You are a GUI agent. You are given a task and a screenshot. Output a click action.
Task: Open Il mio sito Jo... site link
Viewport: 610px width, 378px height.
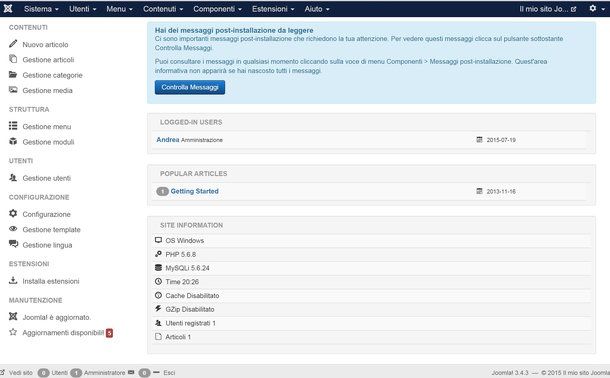tap(547, 9)
